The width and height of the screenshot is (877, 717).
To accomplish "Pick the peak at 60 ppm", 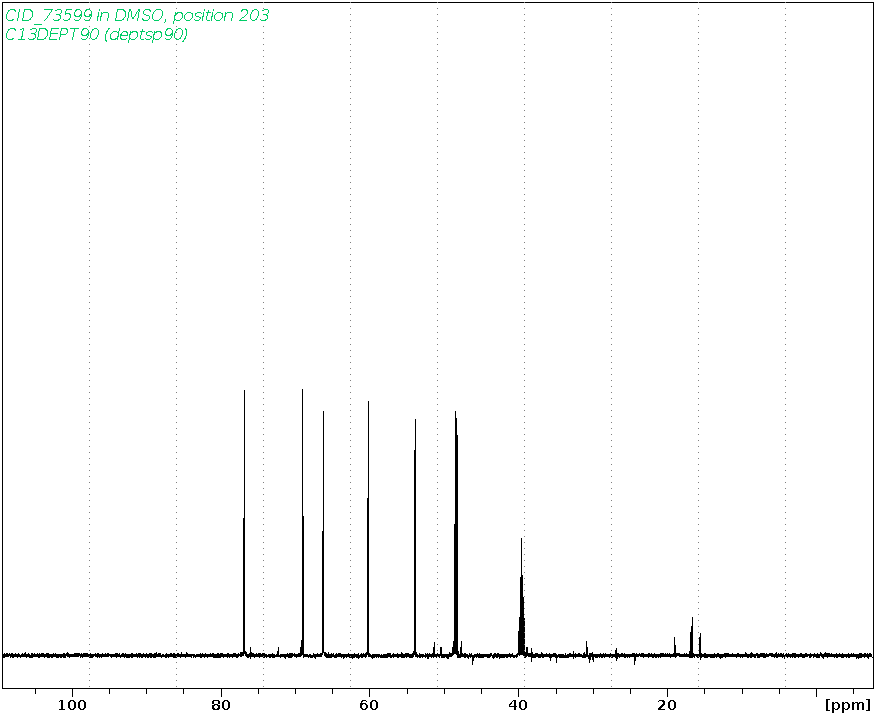I will click(368, 527).
